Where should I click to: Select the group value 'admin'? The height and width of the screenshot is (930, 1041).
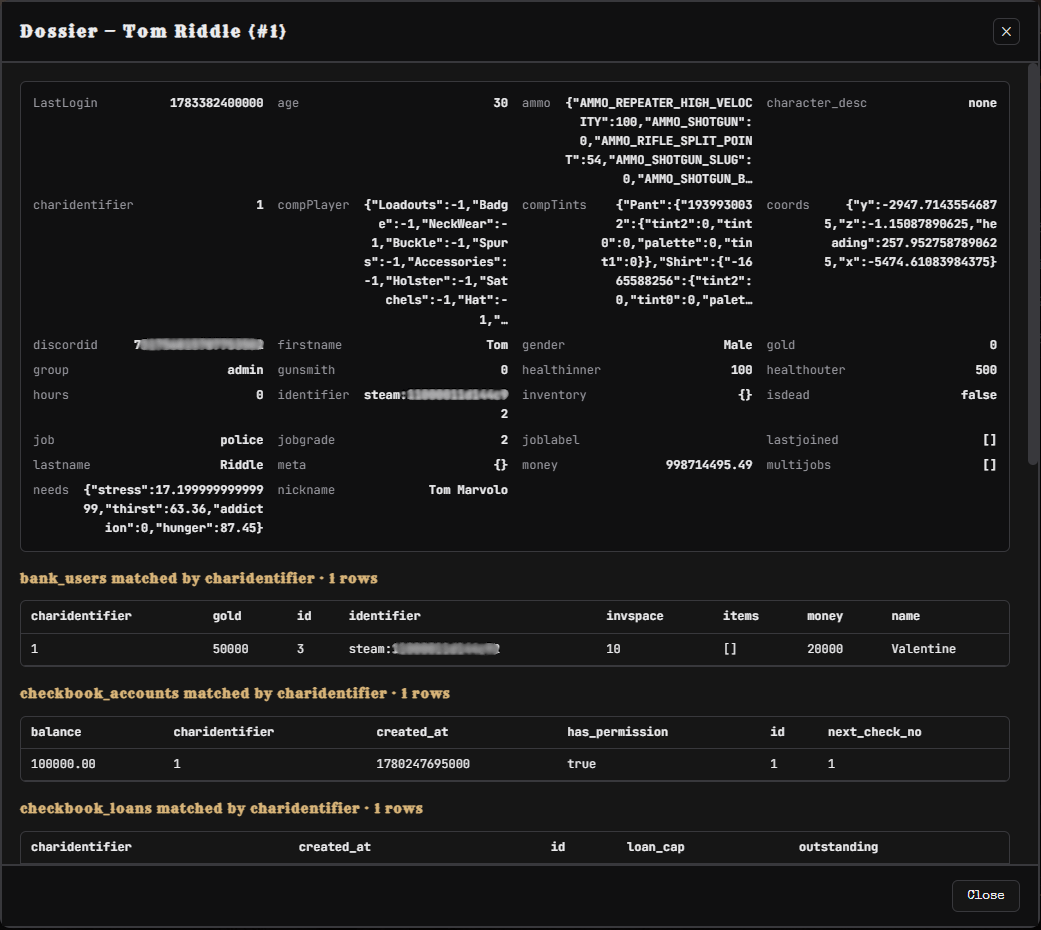(245, 370)
